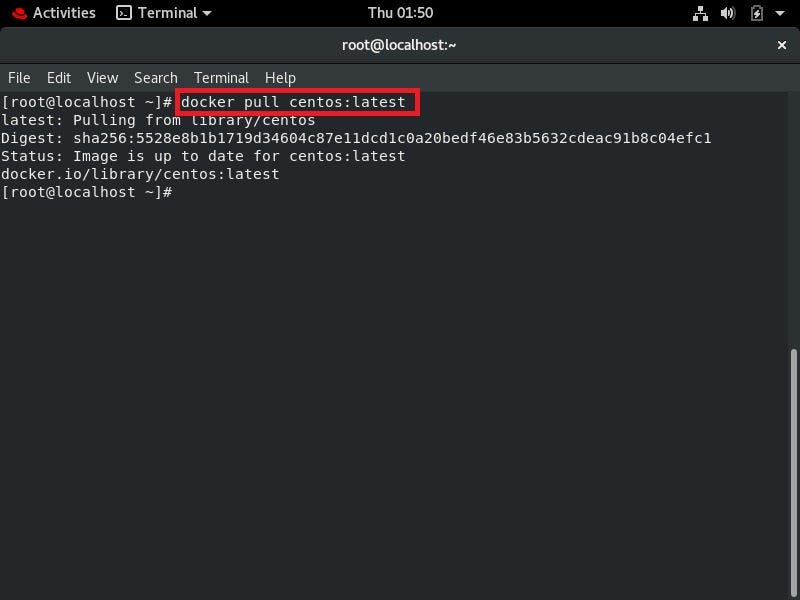800x600 pixels.
Task: Close the root@localhost terminal window
Action: [781, 45]
